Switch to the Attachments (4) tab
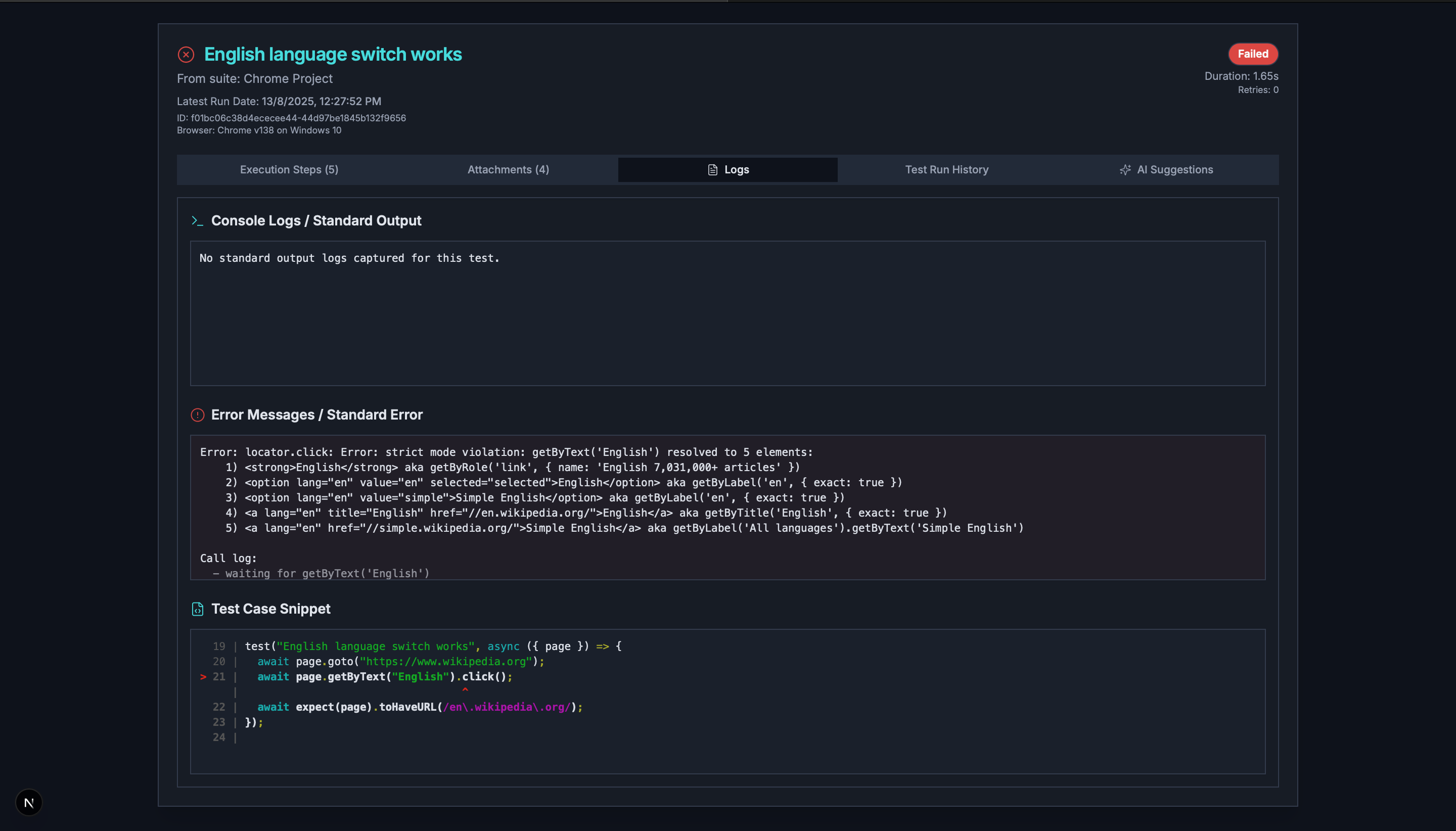This screenshot has width=1456, height=831. (508, 169)
